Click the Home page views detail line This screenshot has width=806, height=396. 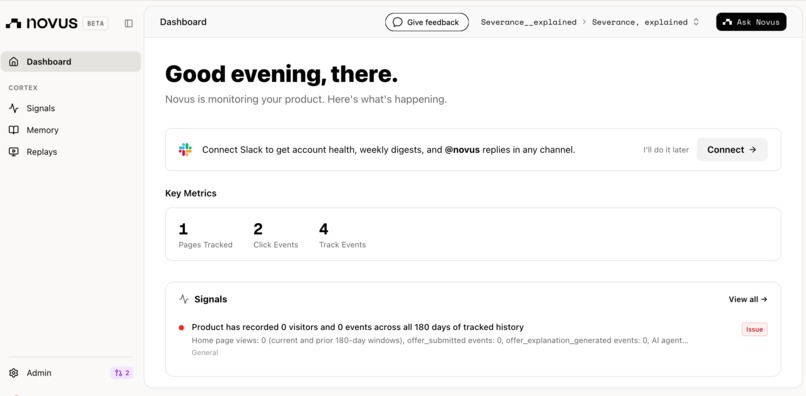[x=440, y=340]
